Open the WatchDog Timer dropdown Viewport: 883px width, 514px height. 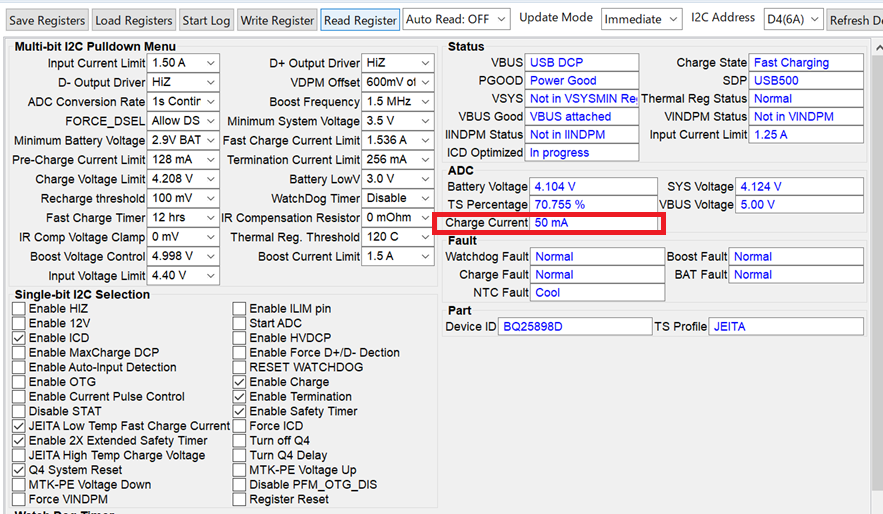click(x=398, y=198)
